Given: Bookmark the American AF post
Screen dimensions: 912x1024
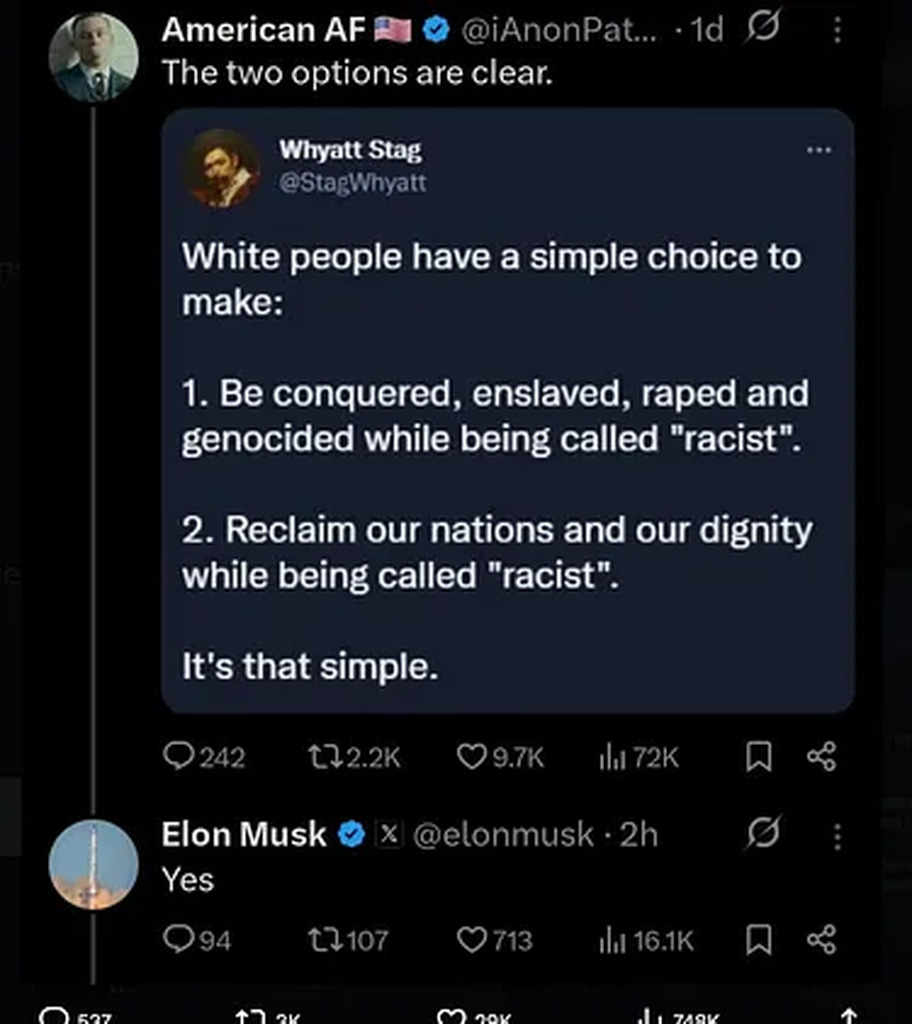Looking at the screenshot, I should [x=760, y=758].
